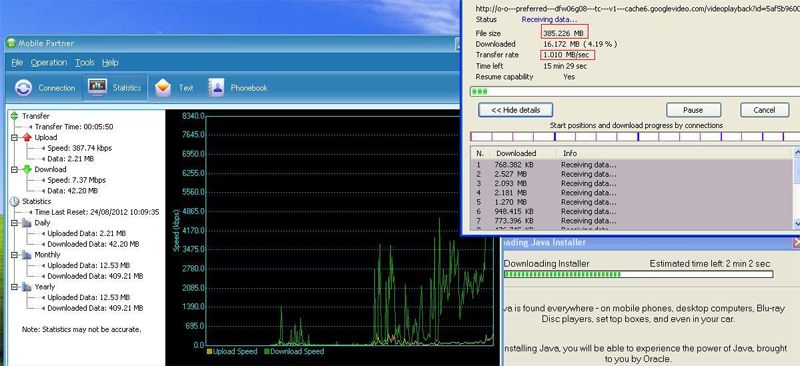Sort by the N. column header
Screen dimensions: 800x366
coord(480,153)
